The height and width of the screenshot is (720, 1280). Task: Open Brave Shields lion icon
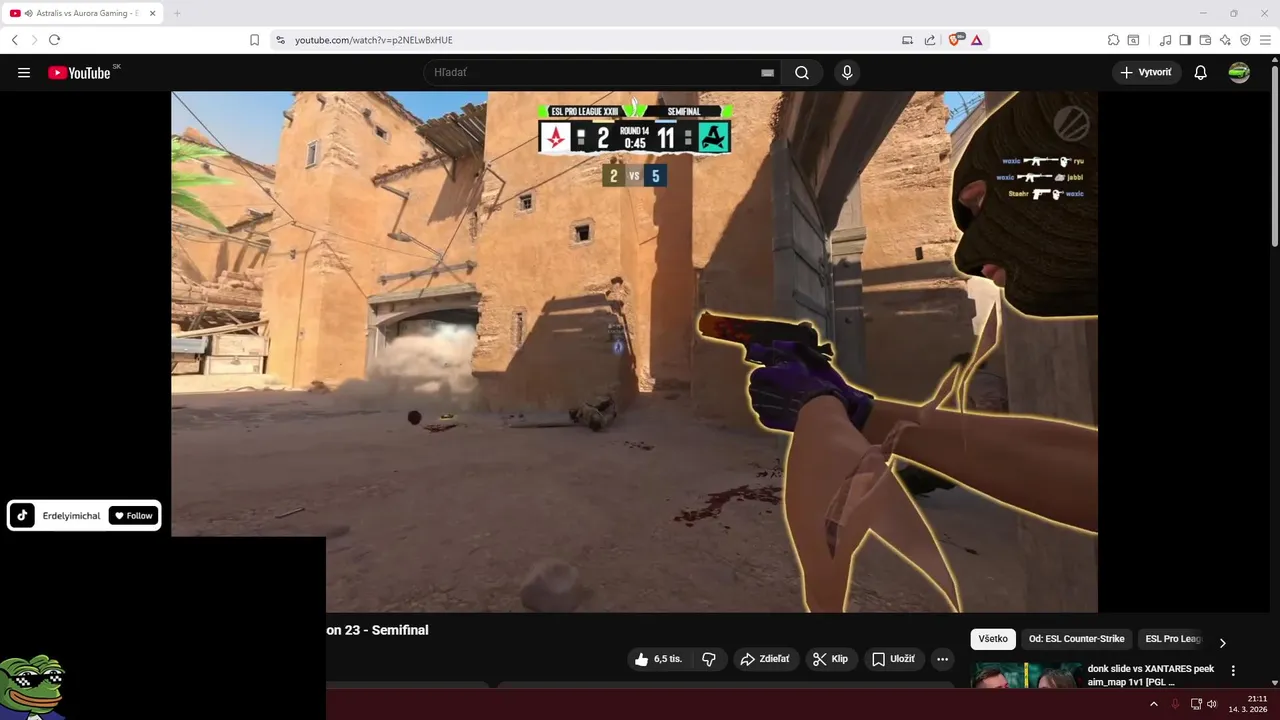coord(955,40)
